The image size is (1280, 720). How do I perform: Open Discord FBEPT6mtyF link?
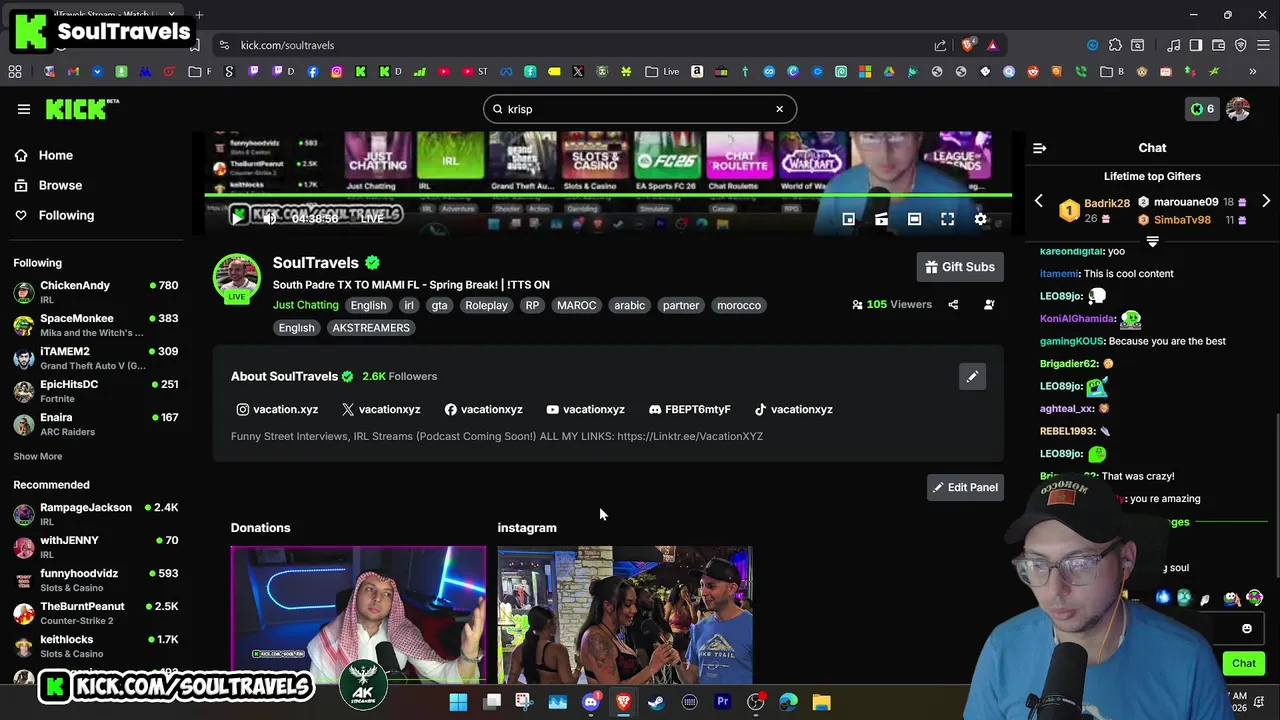(689, 409)
